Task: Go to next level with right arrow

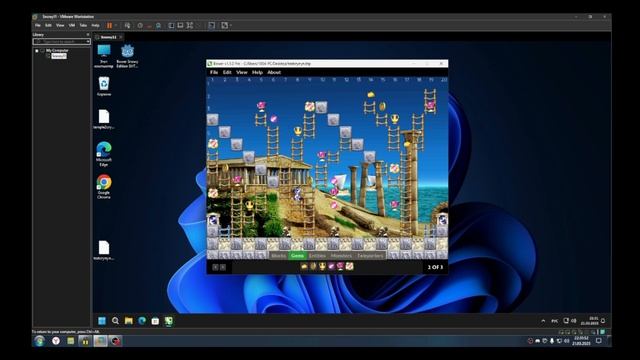Action: coord(223,267)
